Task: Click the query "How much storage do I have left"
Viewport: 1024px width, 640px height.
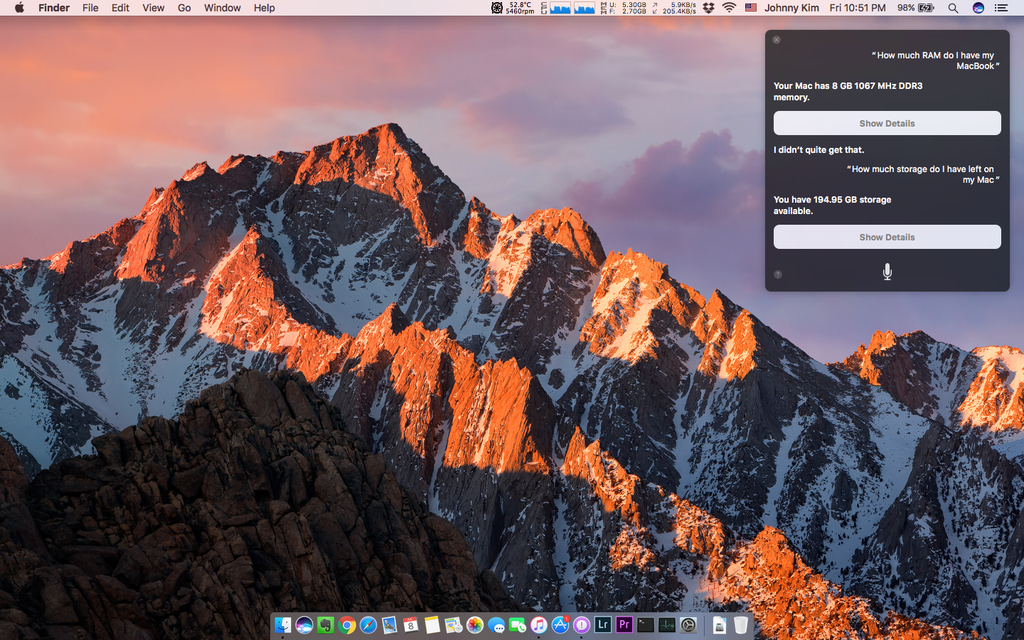Action: coord(923,174)
